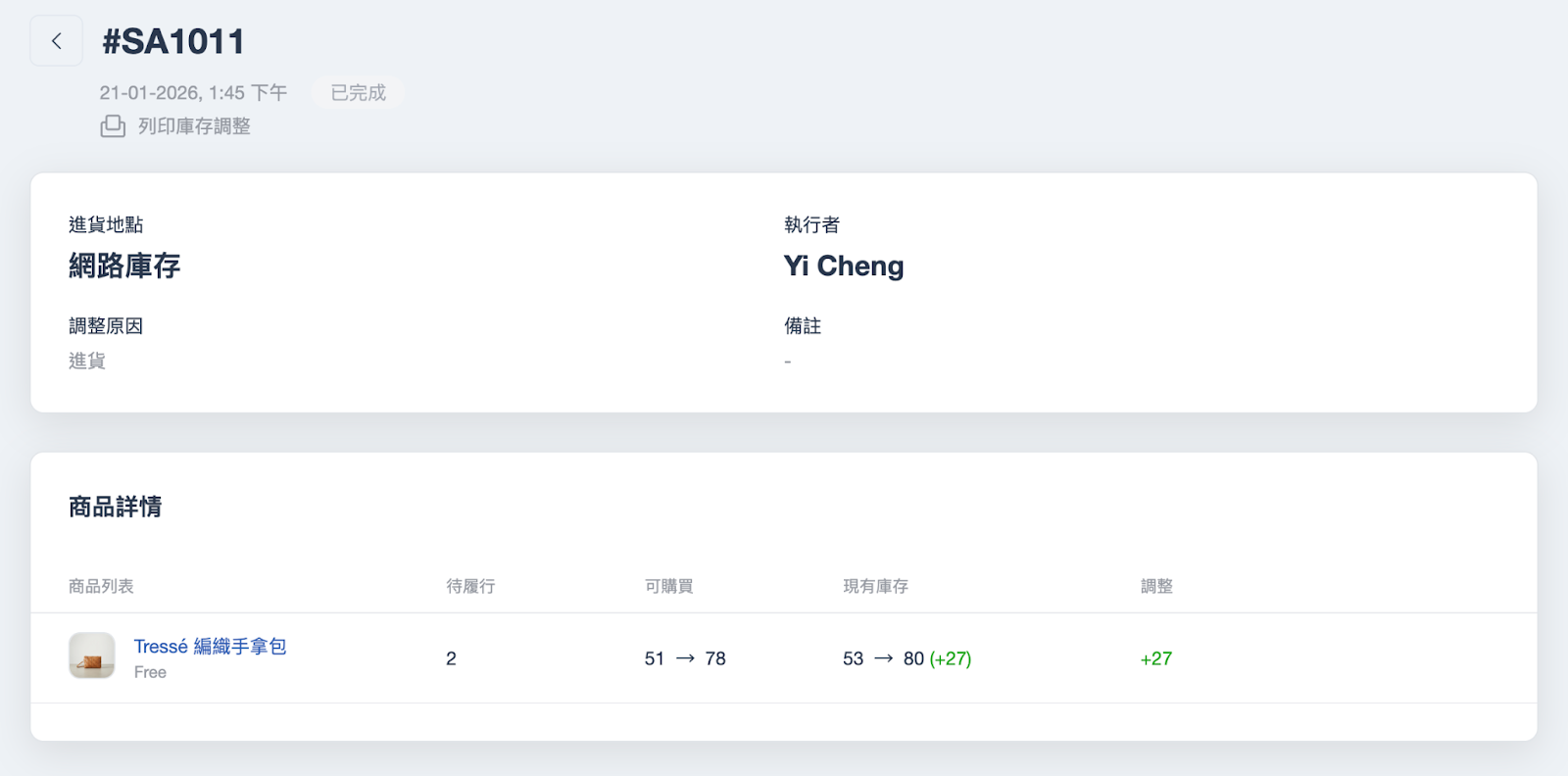
Task: Click the Tressé bag product thumbnail
Action: 92,655
